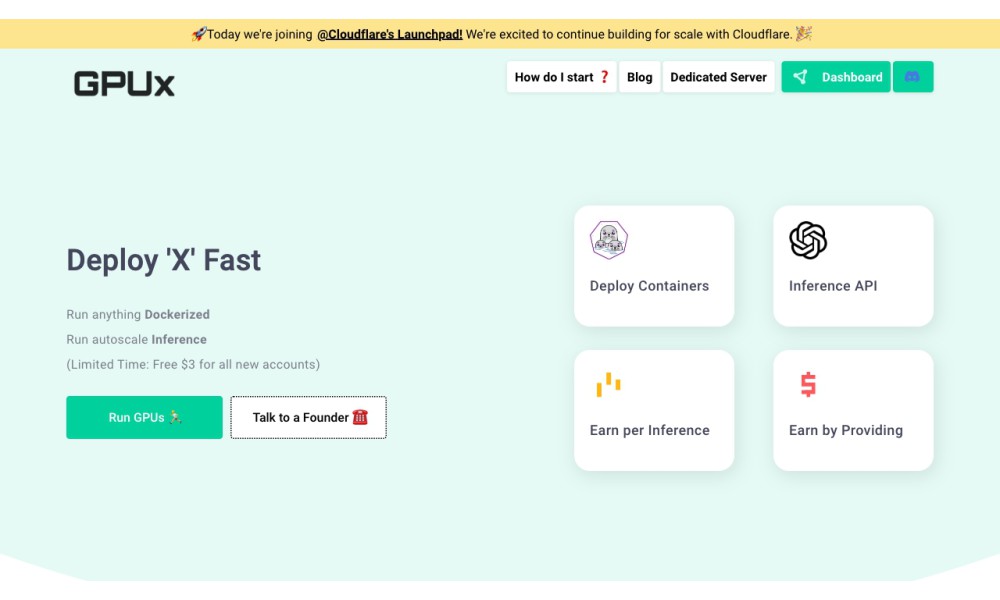Open the Dedicated Server page
This screenshot has height=600, width=1000.
tap(718, 77)
